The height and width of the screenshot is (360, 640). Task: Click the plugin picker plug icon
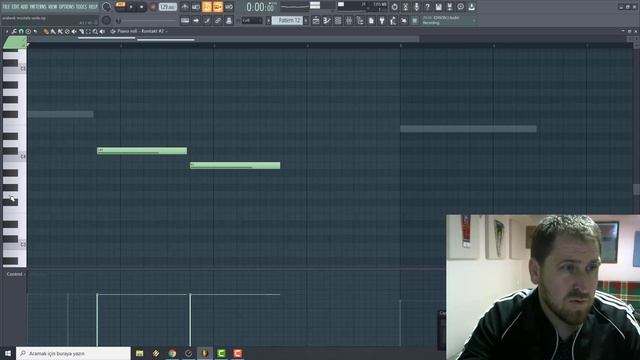[x=382, y=20]
